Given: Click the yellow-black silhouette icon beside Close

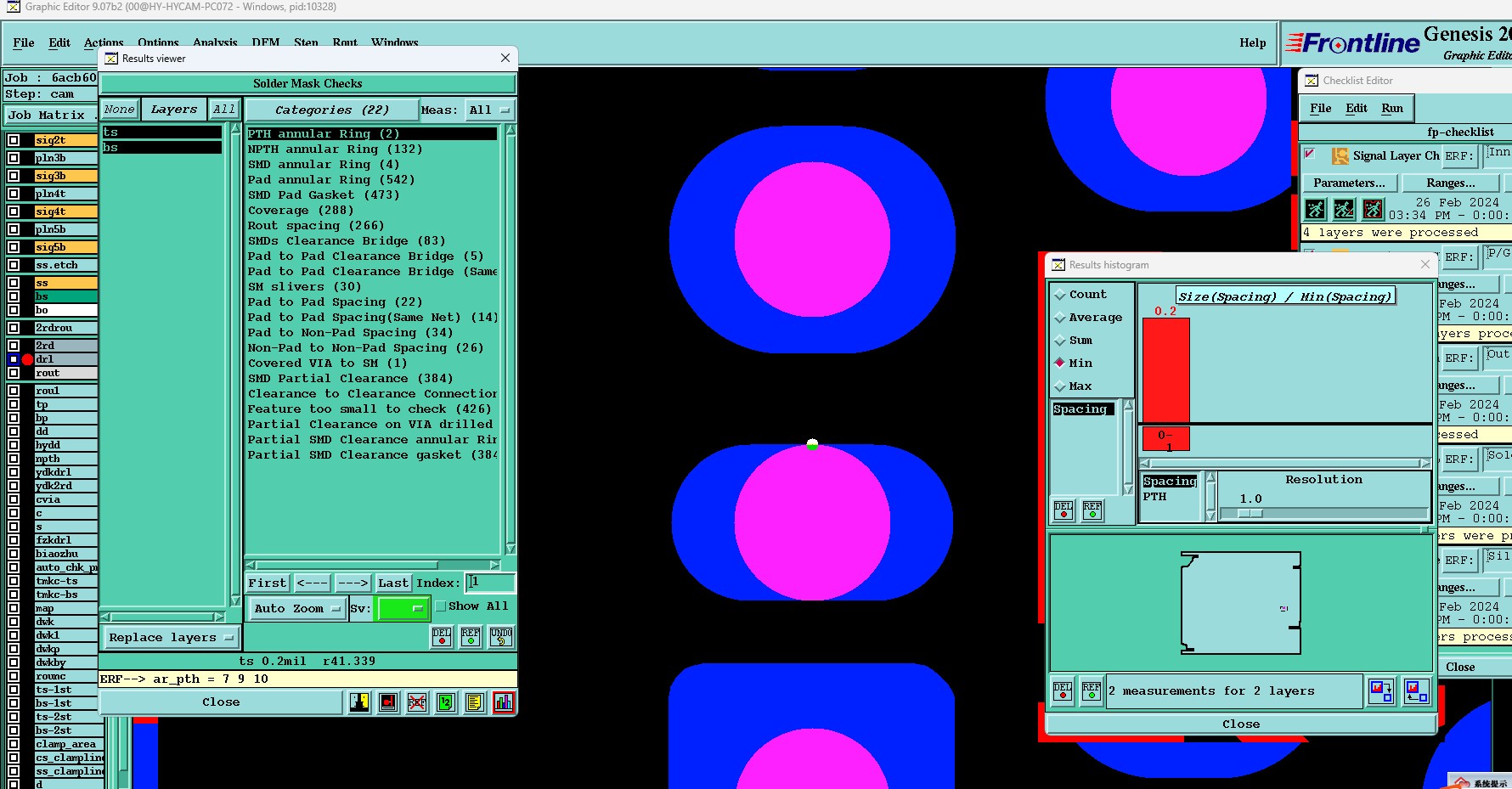Looking at the screenshot, I should pos(360,702).
